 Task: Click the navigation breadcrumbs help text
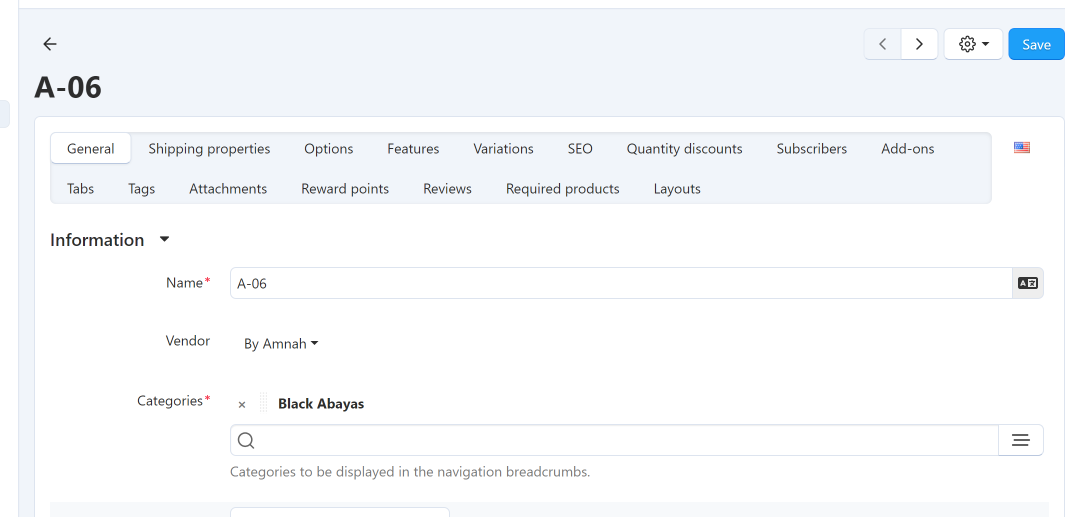pos(410,471)
